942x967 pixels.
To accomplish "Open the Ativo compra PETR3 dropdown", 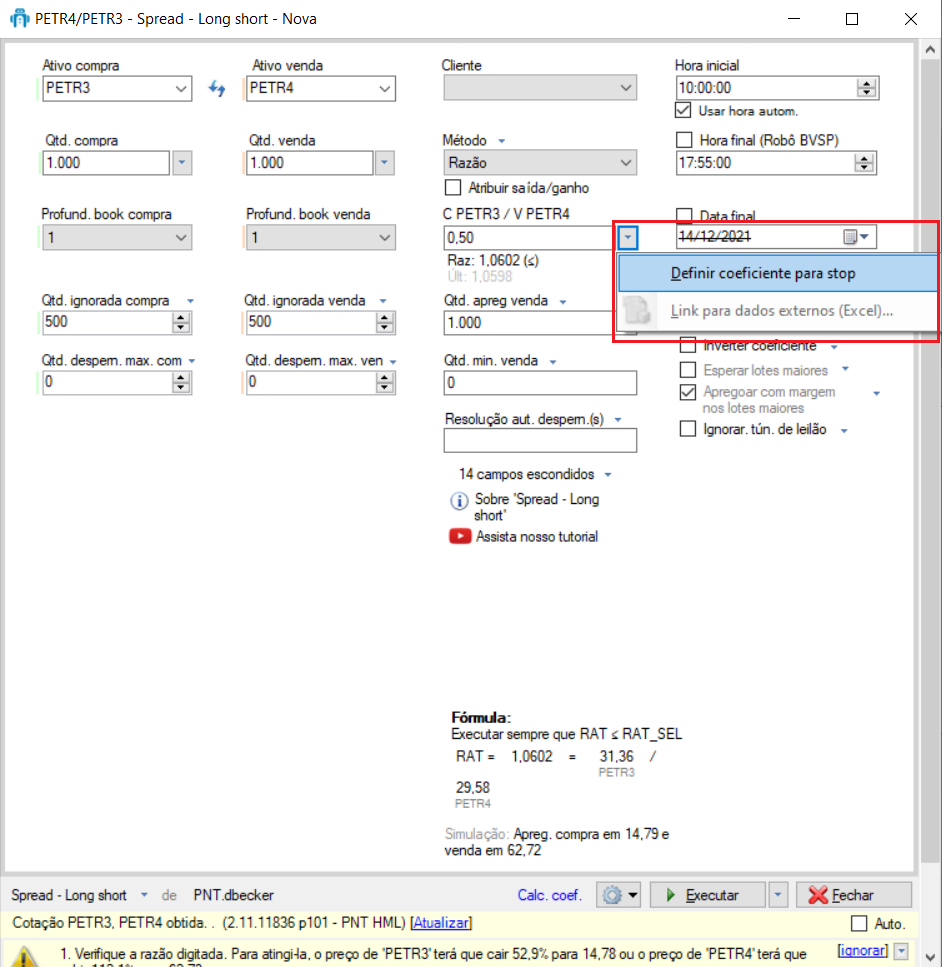I will tap(180, 88).
